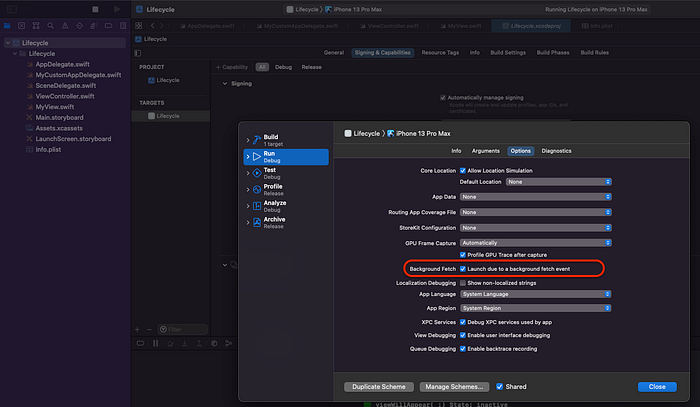Open the App Region dropdown
This screenshot has width=700, height=407.
pyautogui.click(x=536, y=308)
